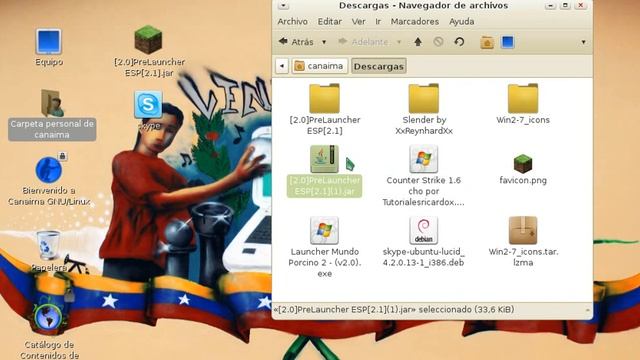
Task: Click the computer icon in toolbar
Action: (507, 42)
